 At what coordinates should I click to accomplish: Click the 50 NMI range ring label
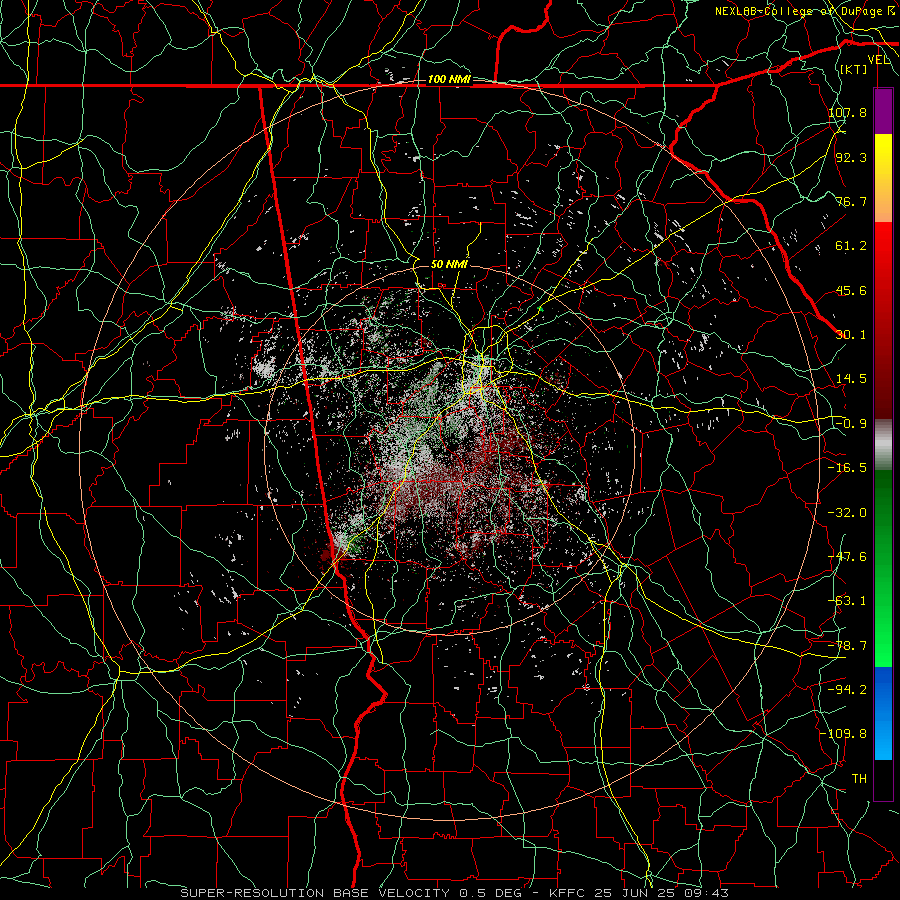(449, 264)
